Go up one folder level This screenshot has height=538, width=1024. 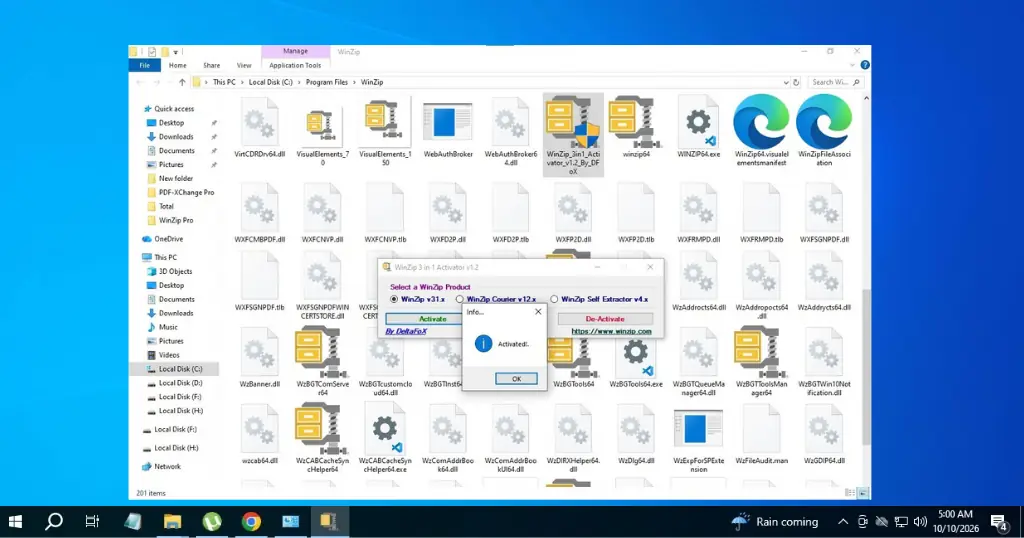point(182,82)
